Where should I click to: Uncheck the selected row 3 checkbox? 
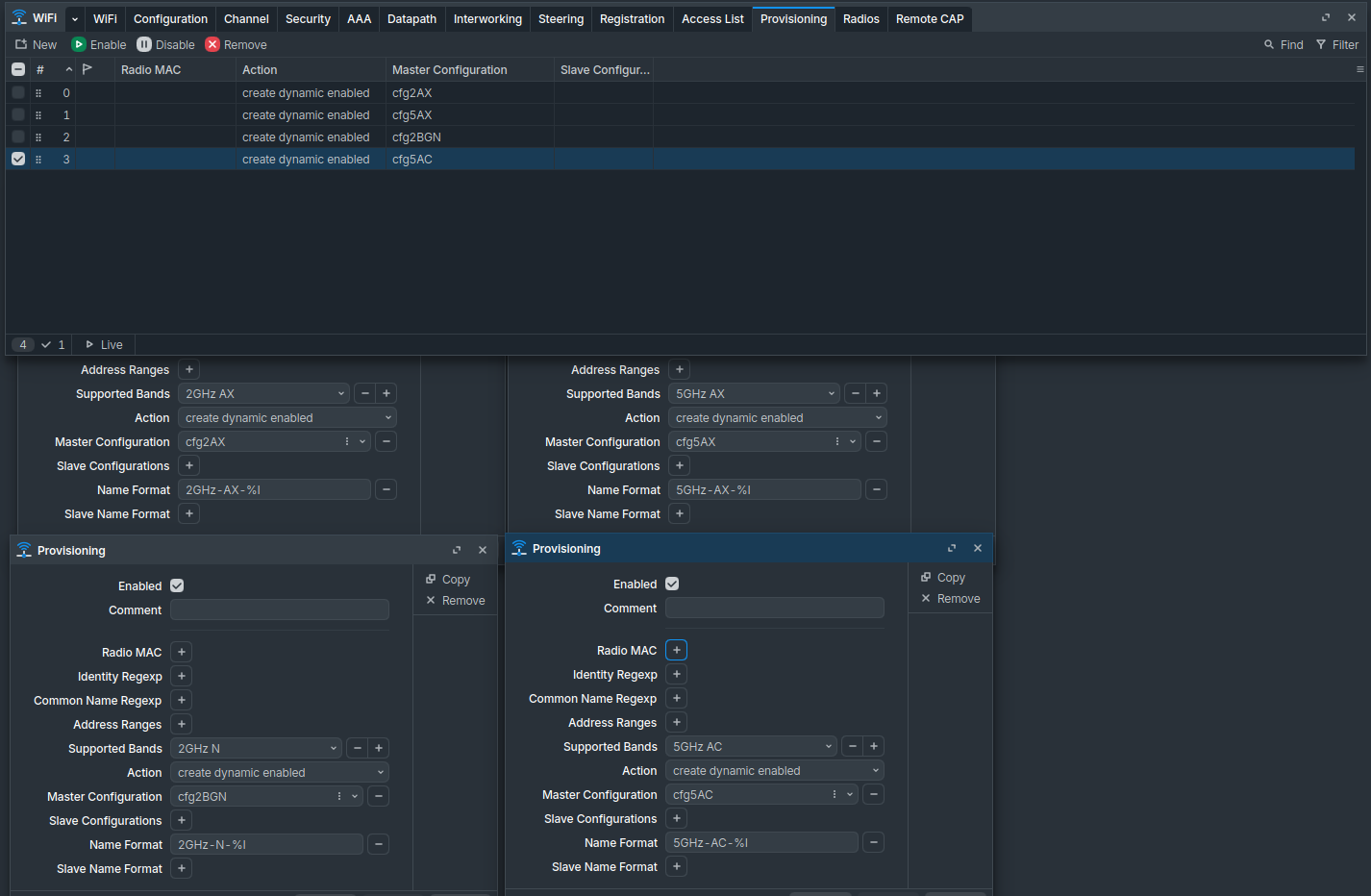pos(18,160)
